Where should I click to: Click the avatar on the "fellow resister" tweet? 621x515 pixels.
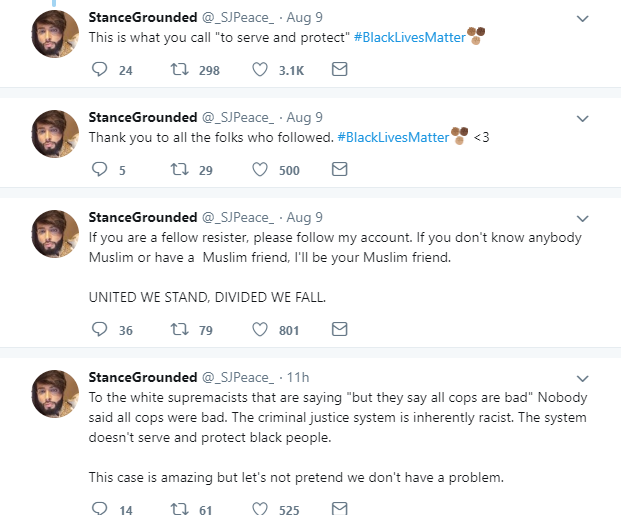click(x=55, y=234)
